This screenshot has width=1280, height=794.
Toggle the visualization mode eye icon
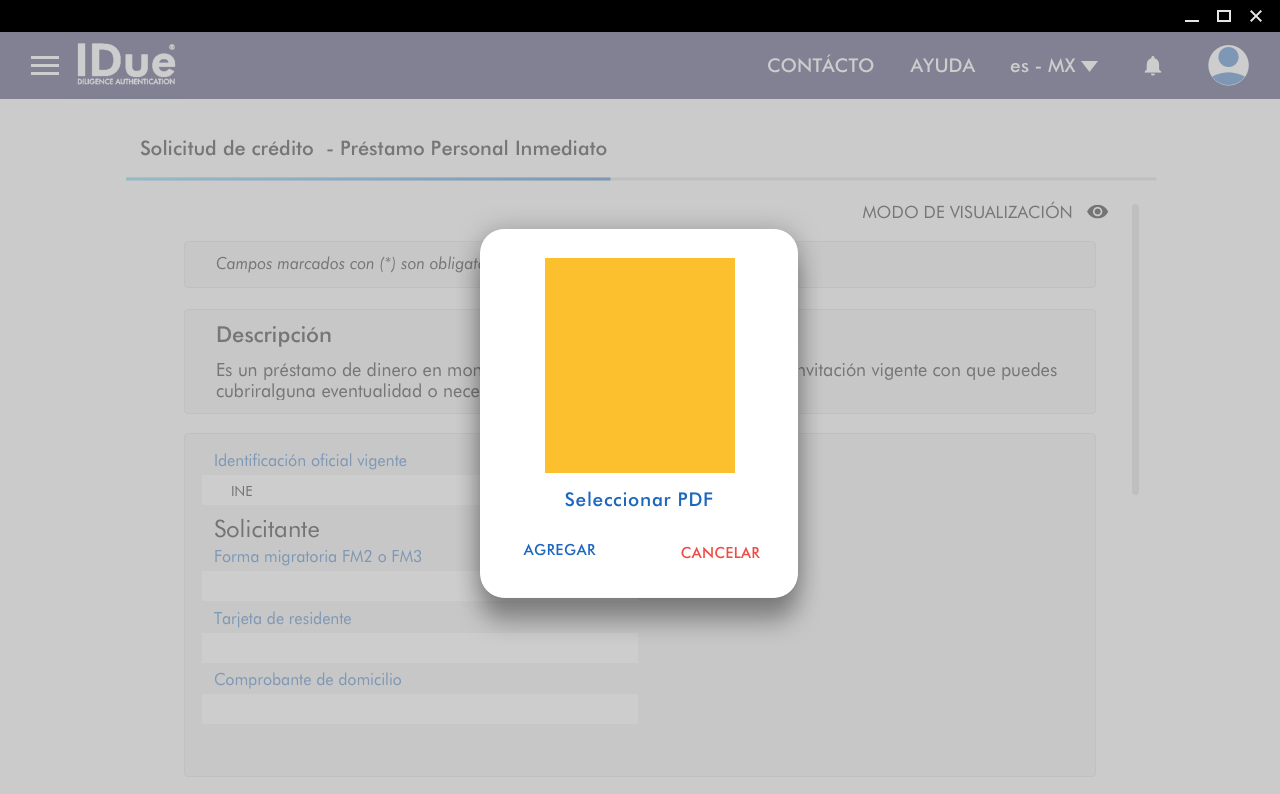pos(1097,212)
